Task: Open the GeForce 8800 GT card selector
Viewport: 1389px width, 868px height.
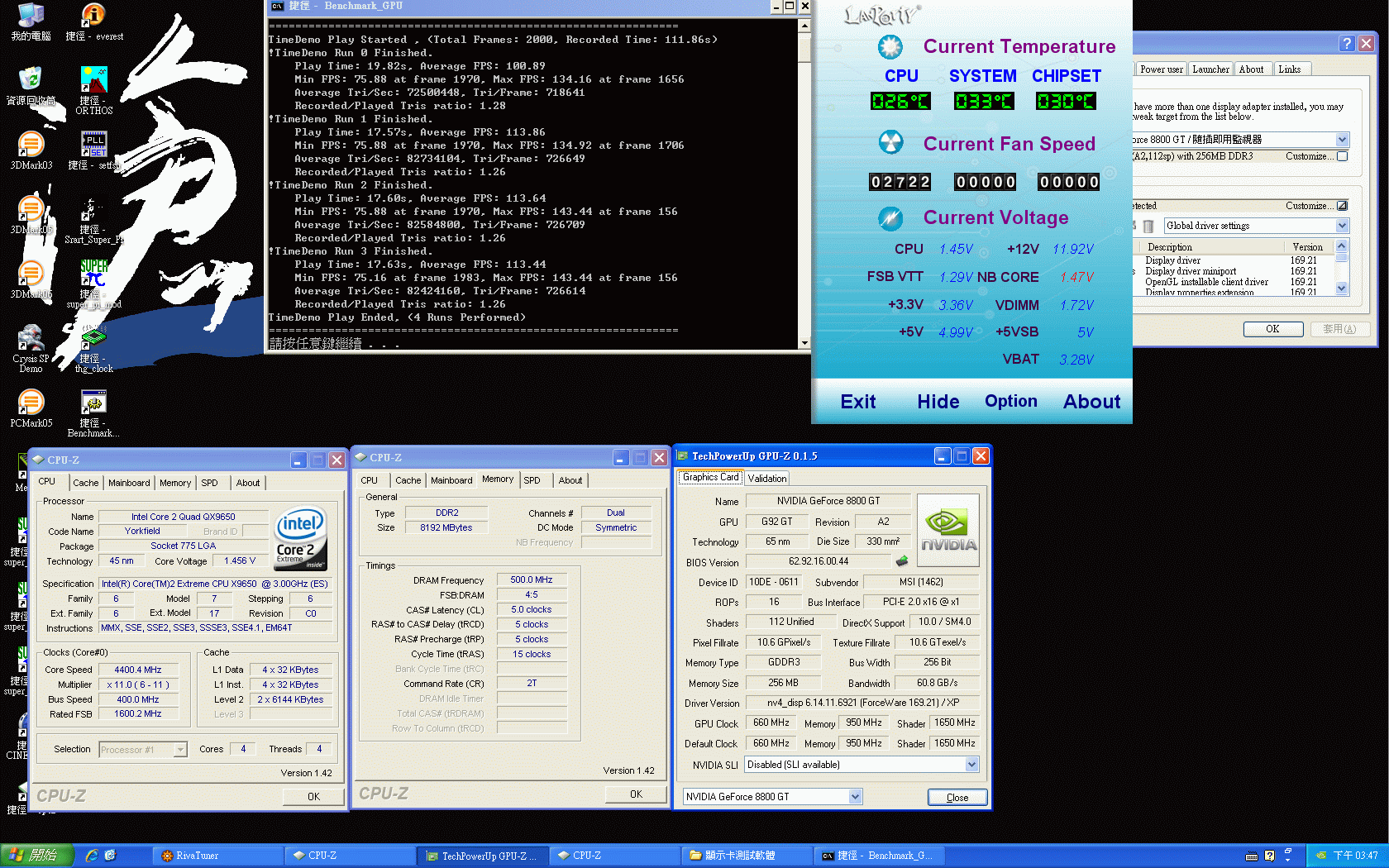Action: pos(855,797)
